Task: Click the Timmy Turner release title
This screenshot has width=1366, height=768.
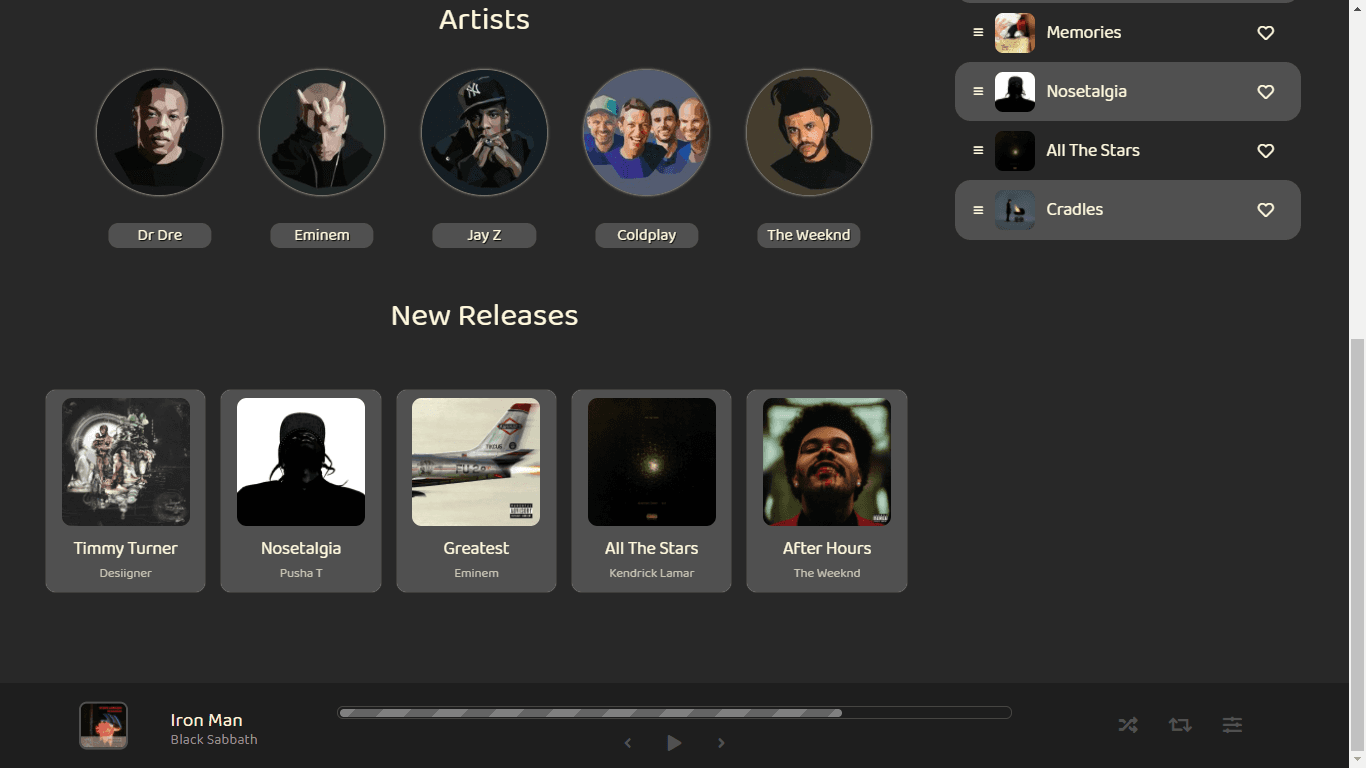Action: (x=126, y=548)
